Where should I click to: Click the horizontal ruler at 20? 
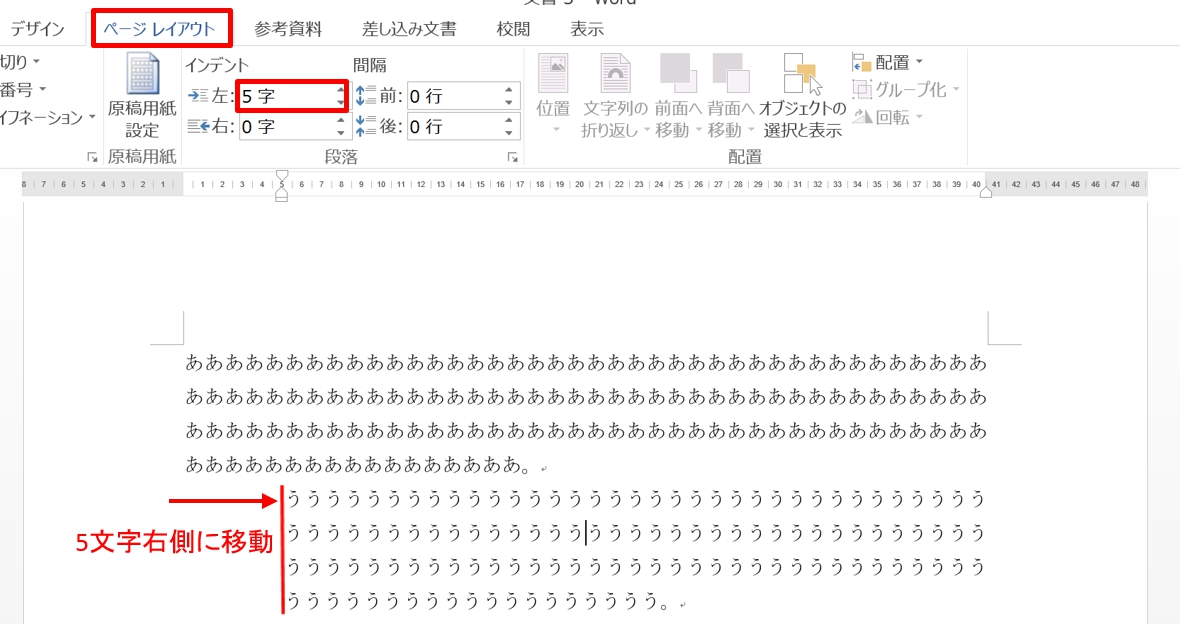[x=579, y=184]
